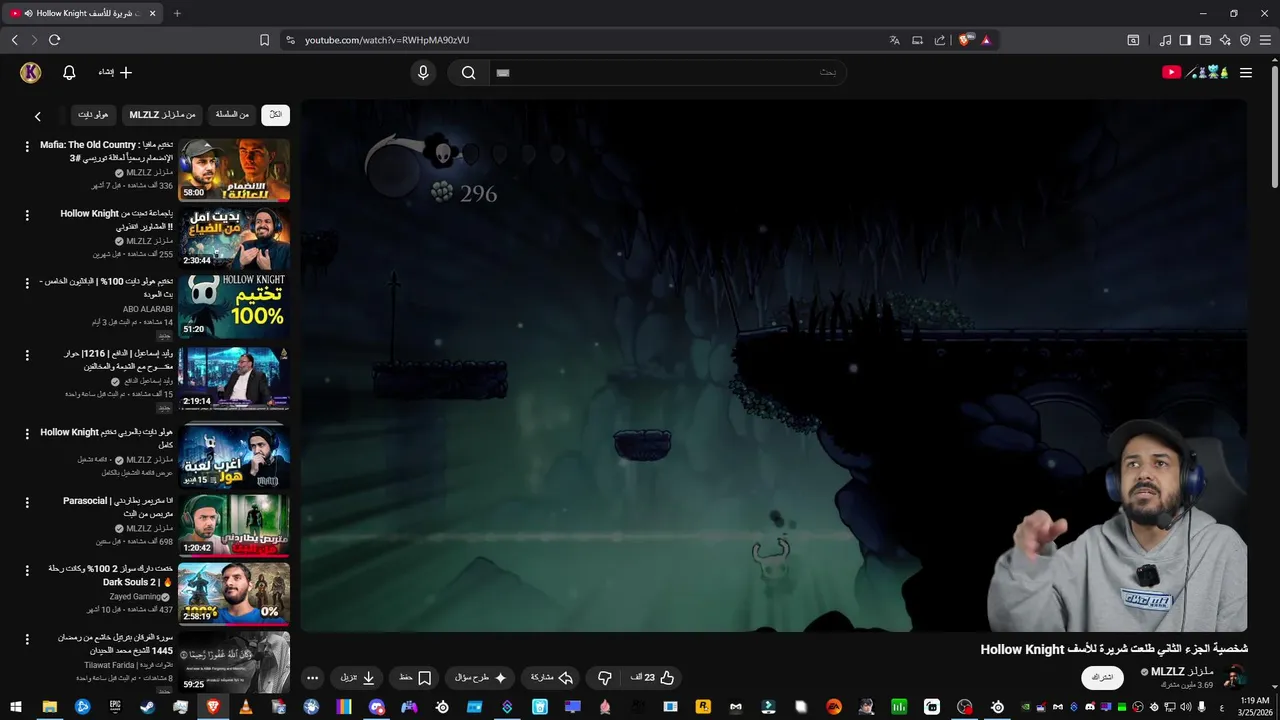Open Mafia: The Old Country video thumbnail

pyautogui.click(x=234, y=170)
